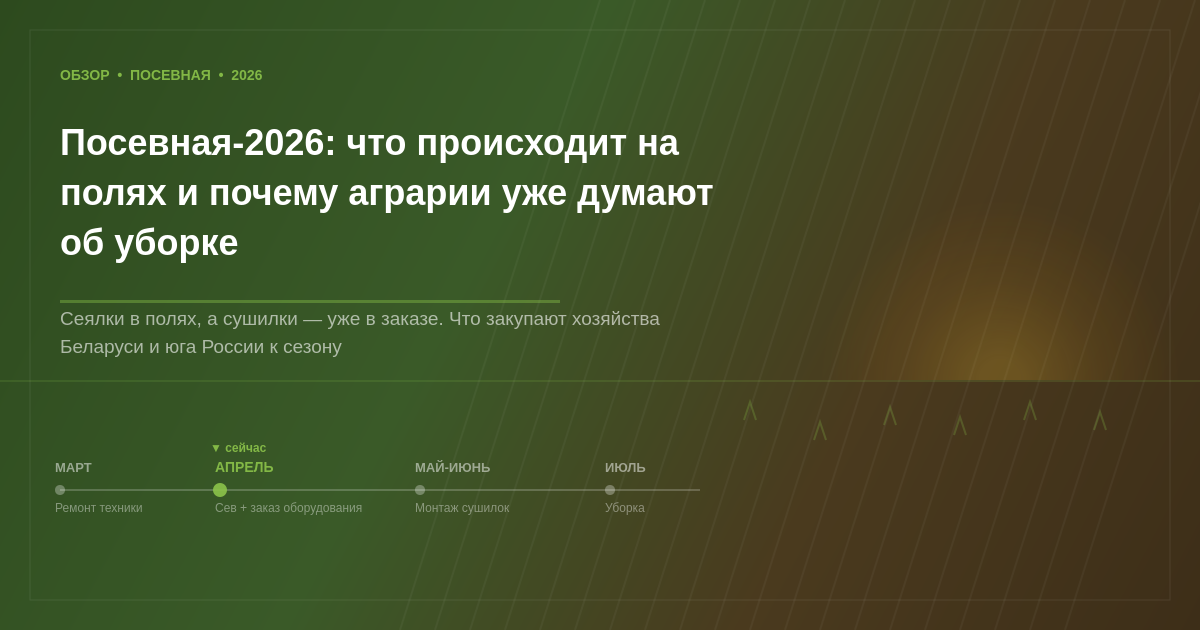Image resolution: width=1200 pixels, height=630 pixels.
Task: Select the 2026 breadcrumb tag
Action: coord(247,75)
